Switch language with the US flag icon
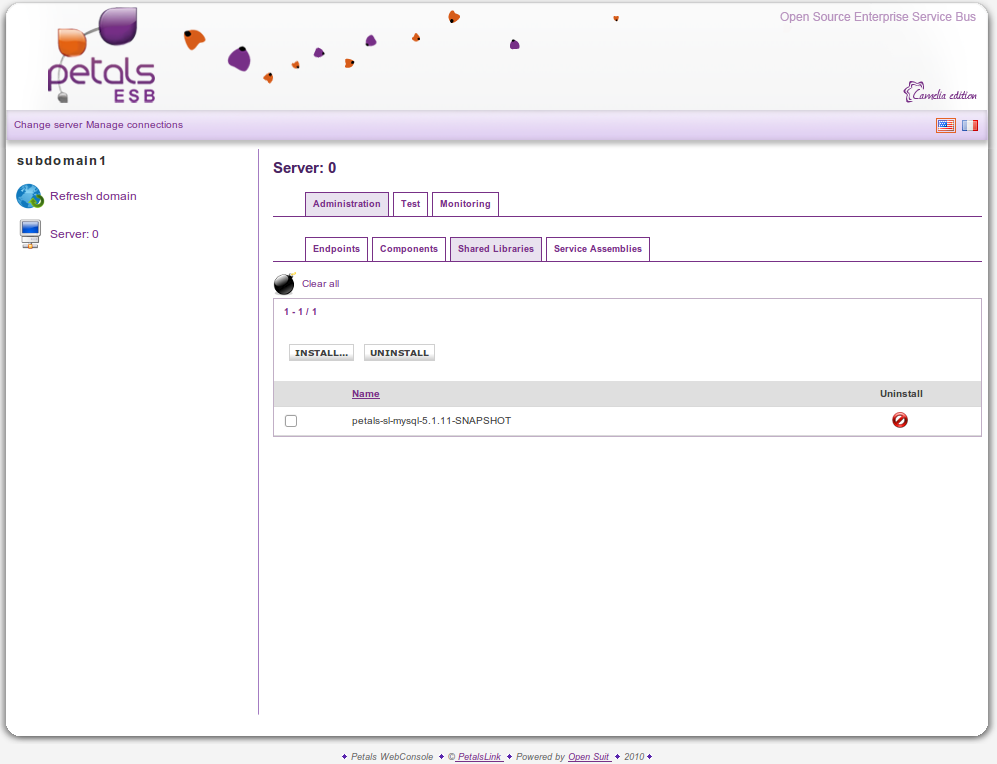 pyautogui.click(x=945, y=125)
